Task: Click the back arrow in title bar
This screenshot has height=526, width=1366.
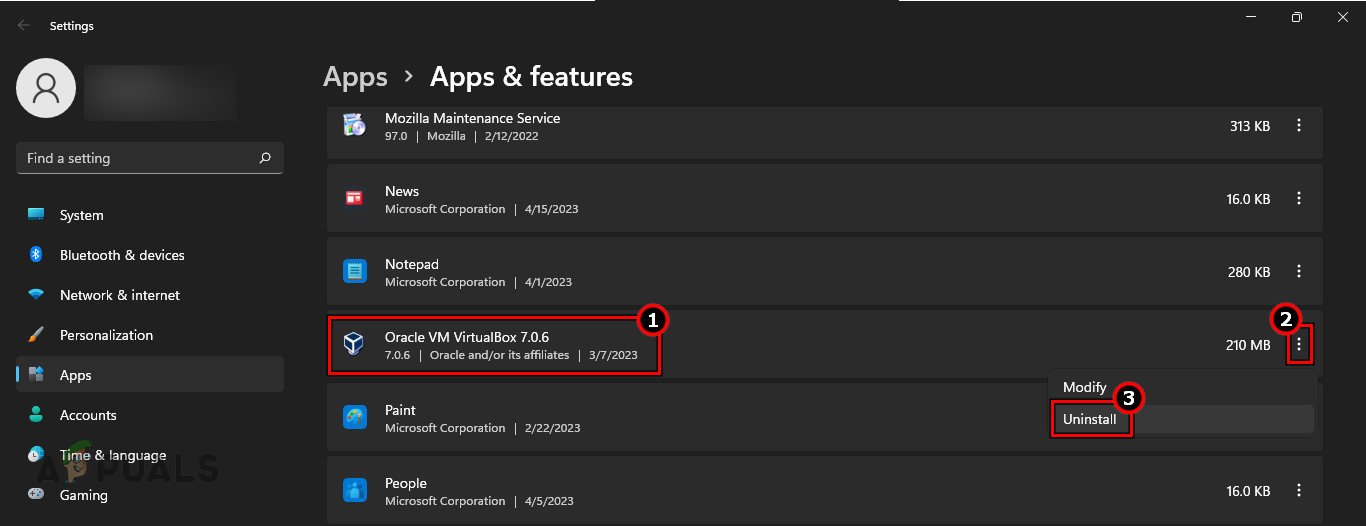Action: 24,26
